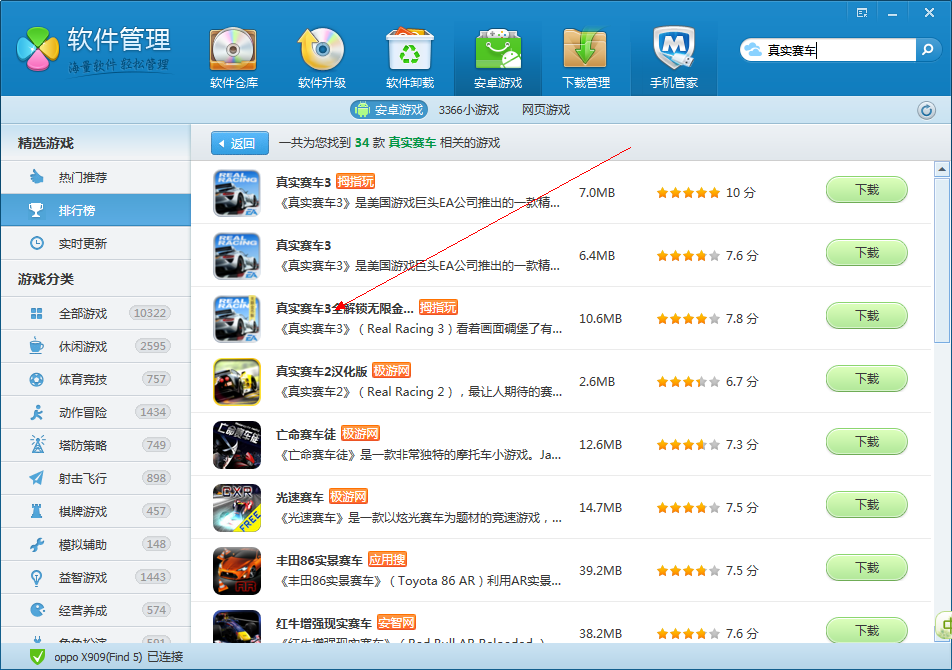Switch to the 3366小游戏 tab
Screen dimensions: 952x670
468,110
